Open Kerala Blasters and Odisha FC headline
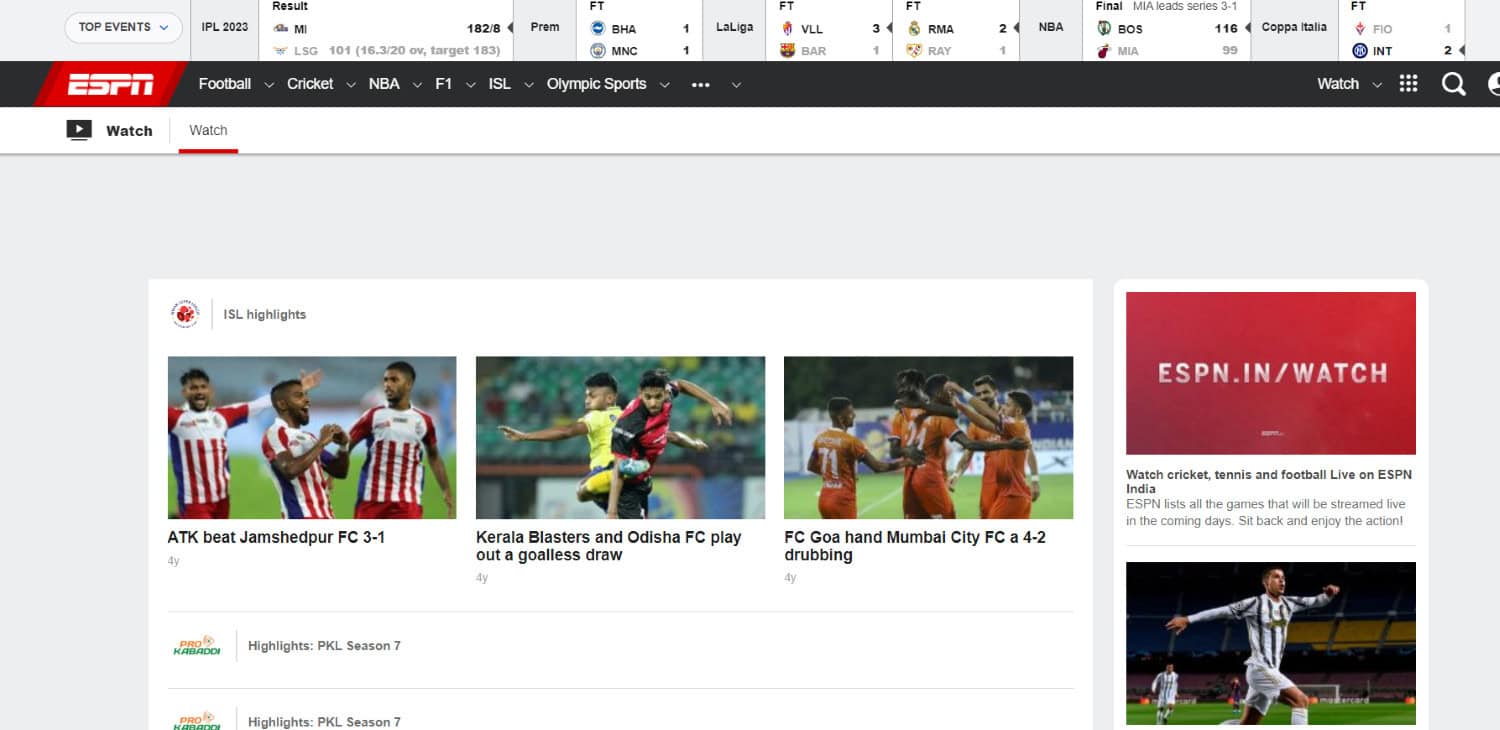Viewport: 1500px width, 730px height. pos(609,546)
